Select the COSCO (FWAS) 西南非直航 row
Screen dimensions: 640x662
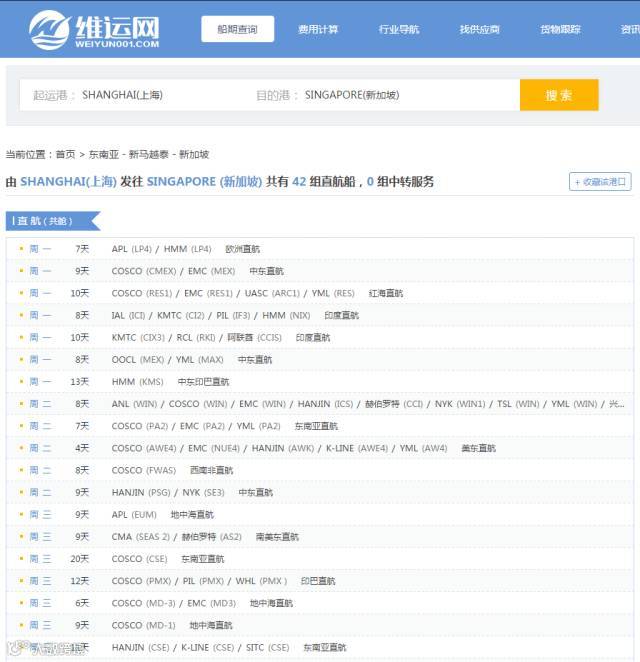coord(320,470)
